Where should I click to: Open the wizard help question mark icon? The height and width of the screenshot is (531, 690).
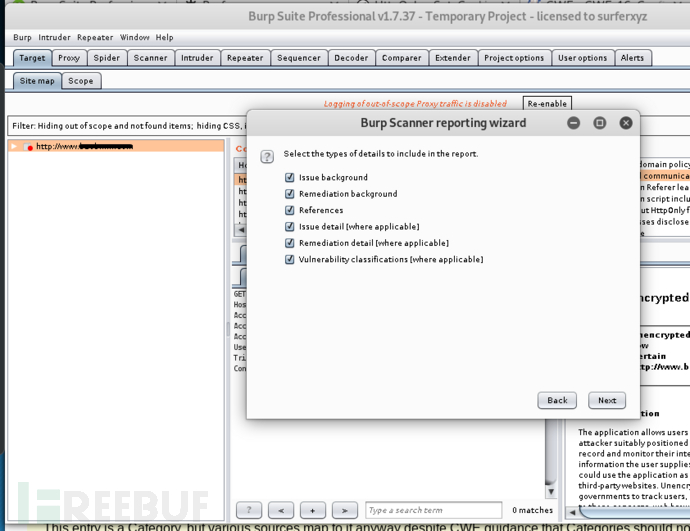[267, 157]
